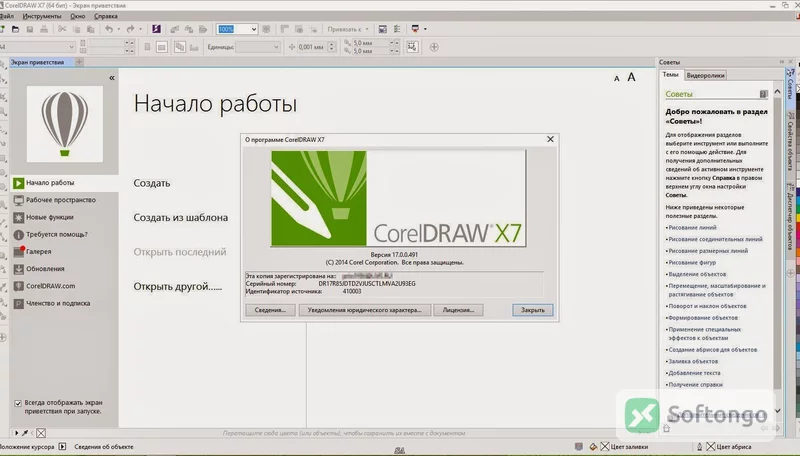The width and height of the screenshot is (800, 456).
Task: Cut selection with the scissors icon
Action: coord(62,29)
